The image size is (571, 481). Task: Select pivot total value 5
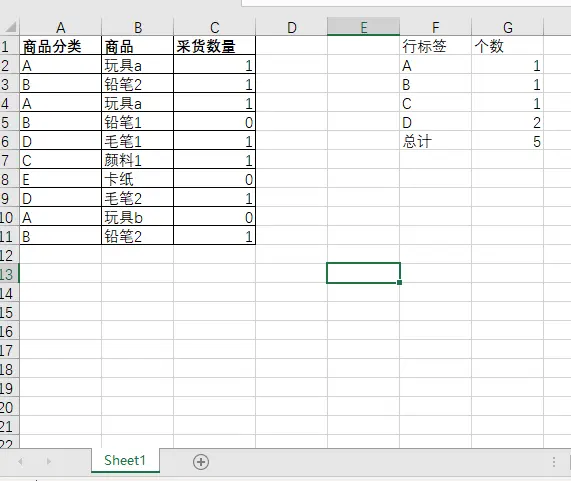508,141
